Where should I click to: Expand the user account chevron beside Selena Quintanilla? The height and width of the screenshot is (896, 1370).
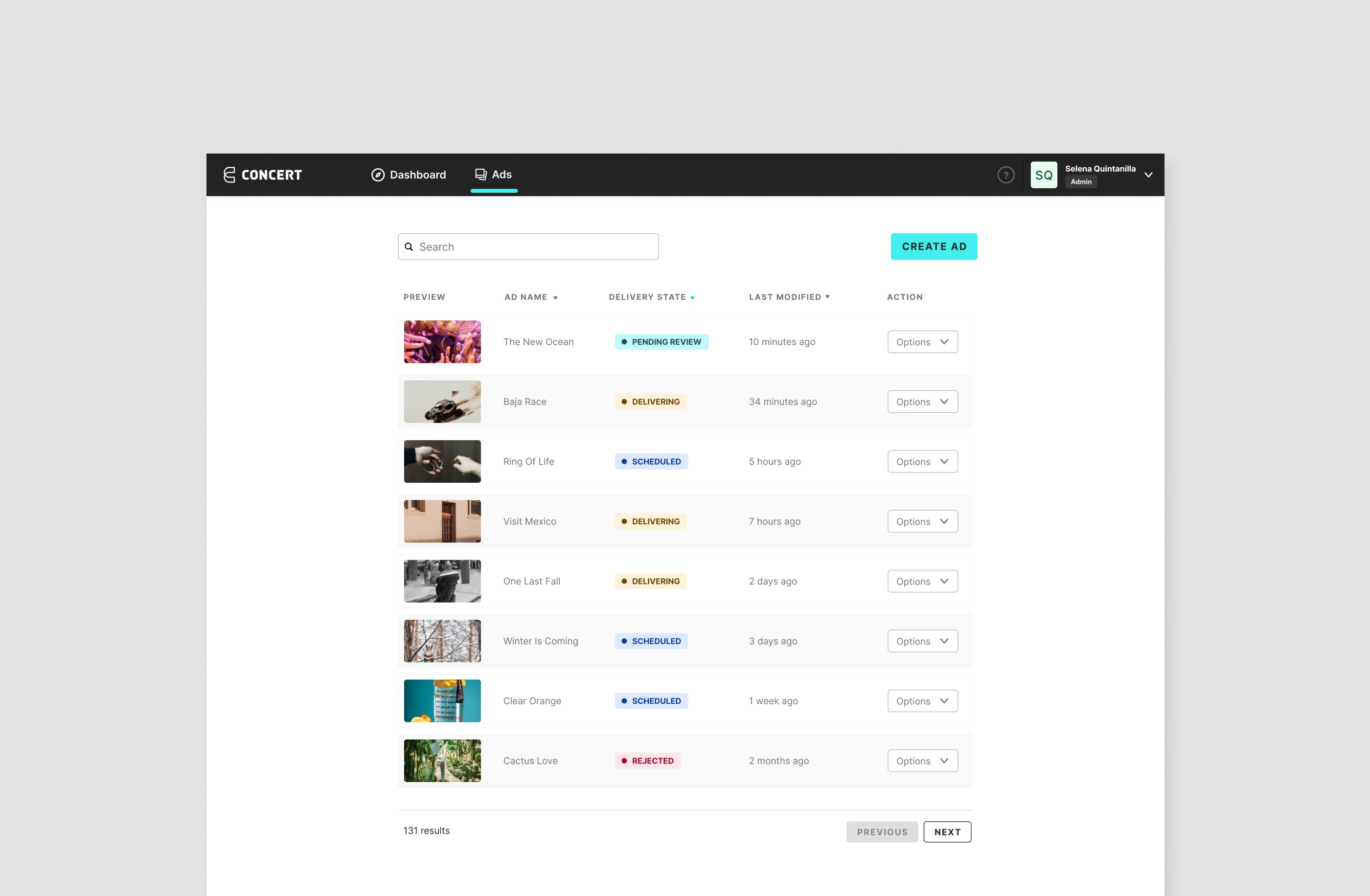coord(1148,175)
